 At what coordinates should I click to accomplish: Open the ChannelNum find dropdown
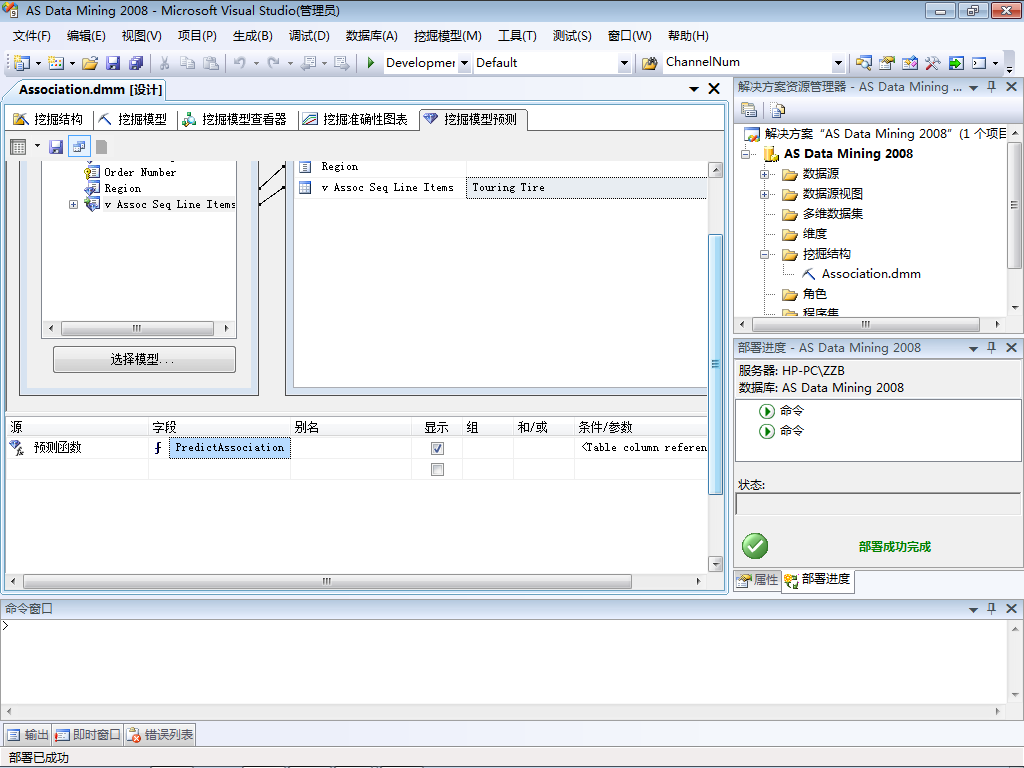coord(839,63)
